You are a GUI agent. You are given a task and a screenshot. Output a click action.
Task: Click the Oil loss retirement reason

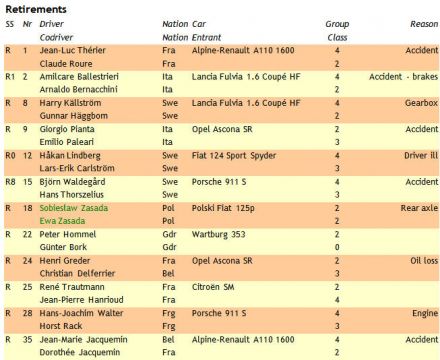point(424,261)
